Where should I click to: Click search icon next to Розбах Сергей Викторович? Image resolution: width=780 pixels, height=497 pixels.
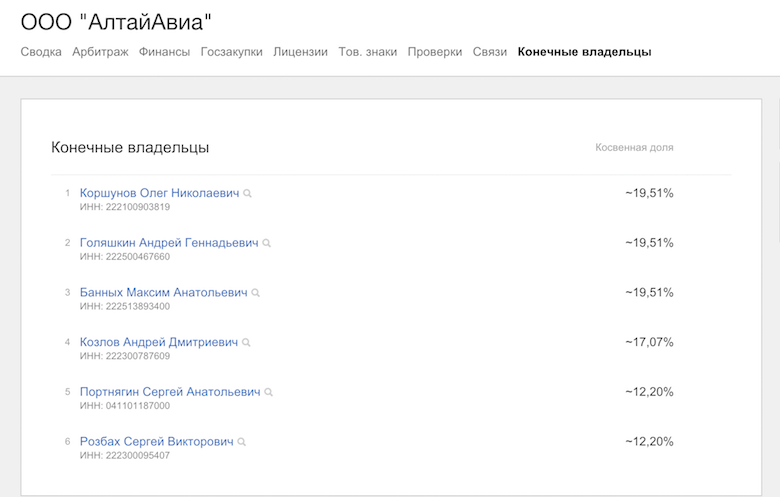pyautogui.click(x=242, y=442)
